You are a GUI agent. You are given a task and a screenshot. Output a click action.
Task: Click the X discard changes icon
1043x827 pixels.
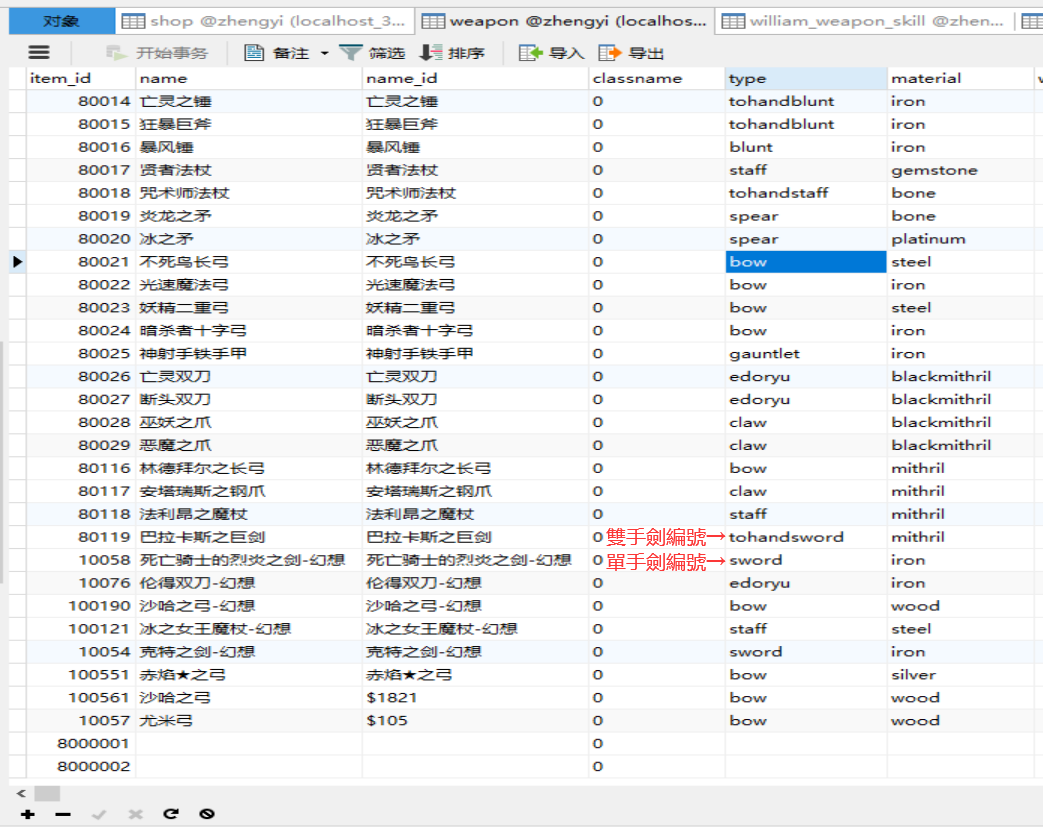135,814
